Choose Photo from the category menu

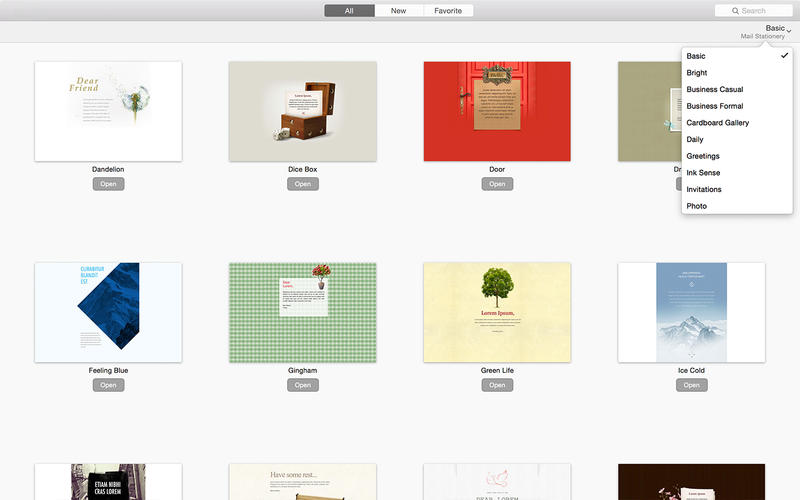(x=737, y=206)
